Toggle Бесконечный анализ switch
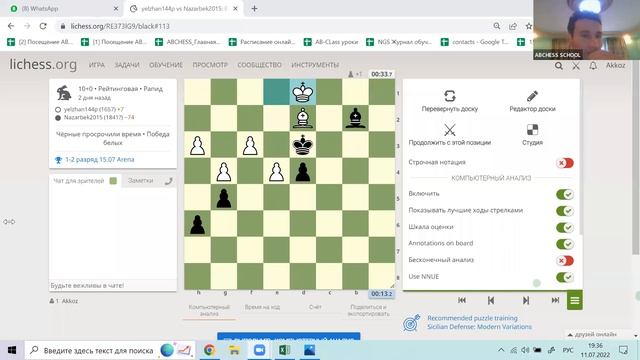This screenshot has height=360, width=640. click(565, 260)
